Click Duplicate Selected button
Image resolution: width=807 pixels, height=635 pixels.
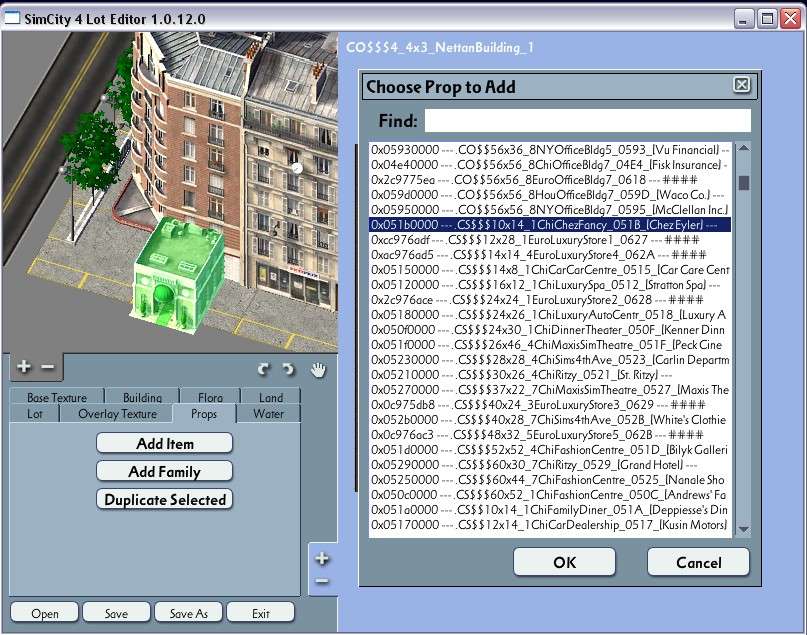pyautogui.click(x=165, y=500)
